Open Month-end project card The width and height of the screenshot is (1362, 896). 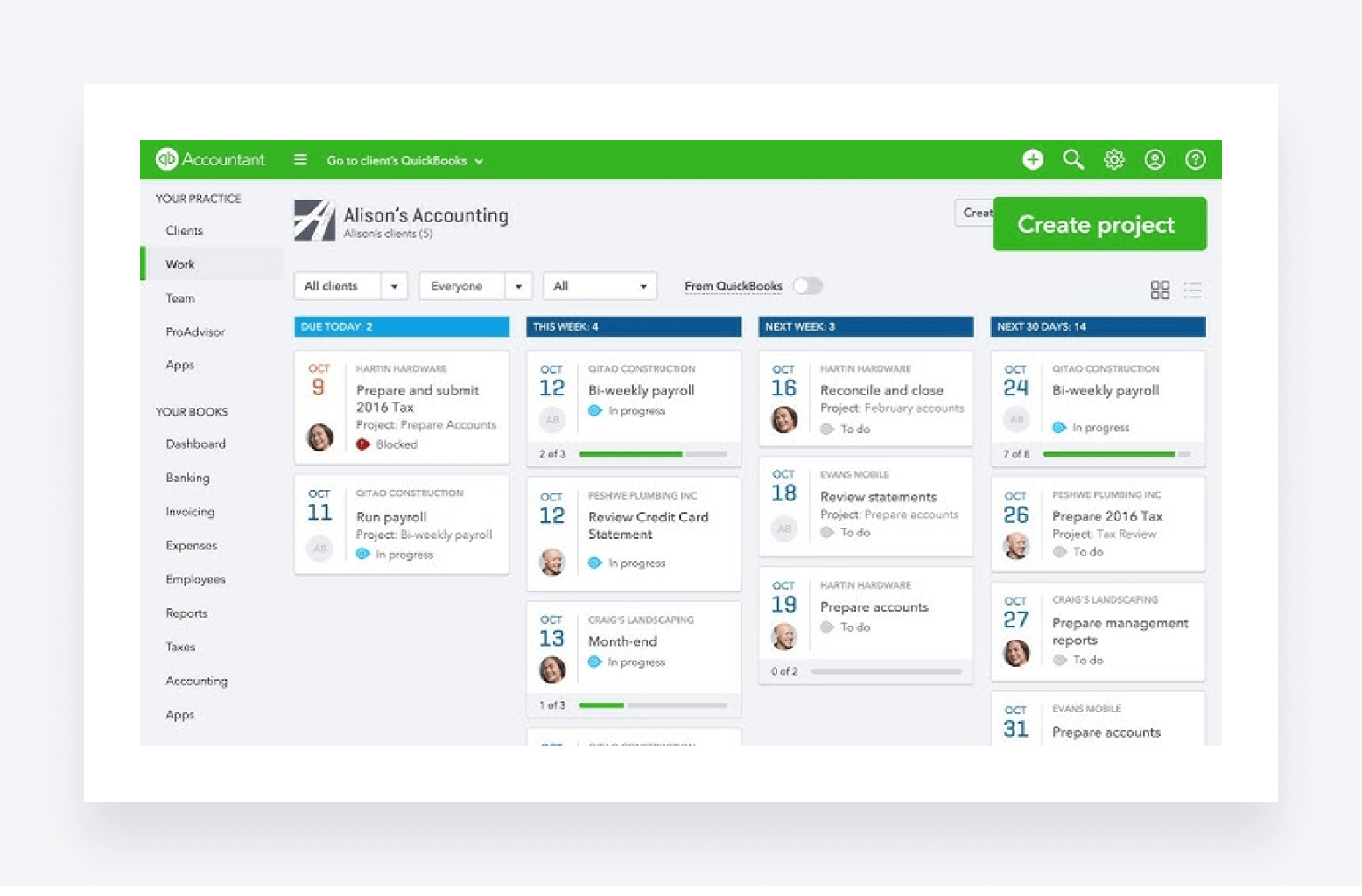pos(634,659)
